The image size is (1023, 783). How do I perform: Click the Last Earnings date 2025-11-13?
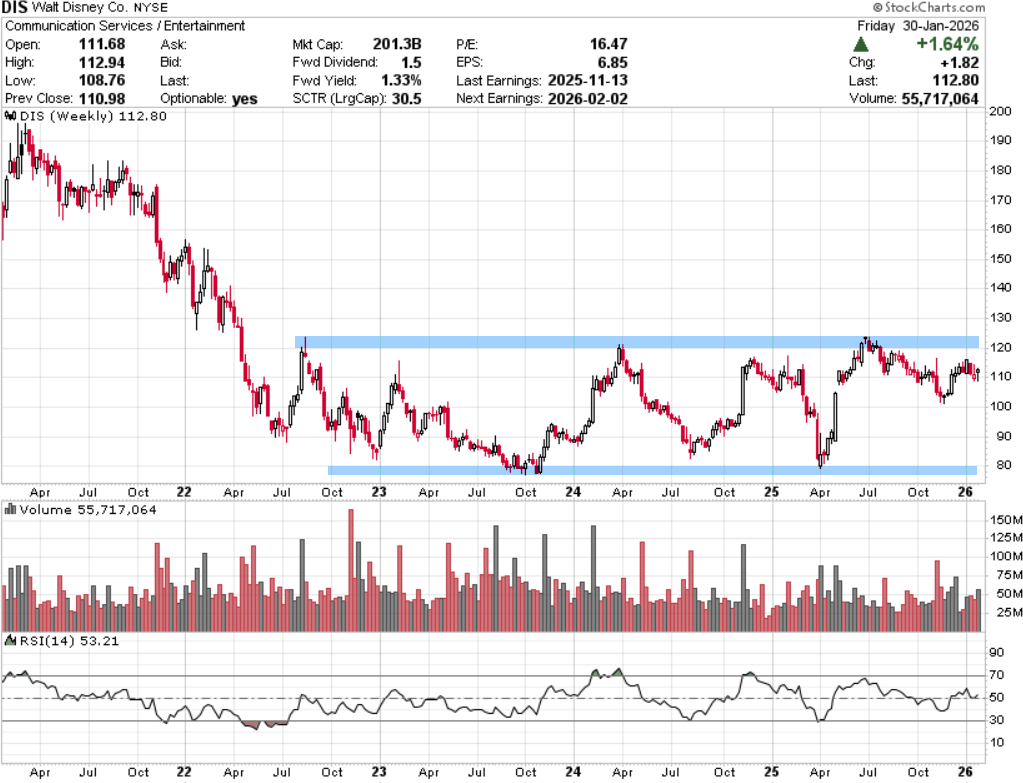point(588,80)
